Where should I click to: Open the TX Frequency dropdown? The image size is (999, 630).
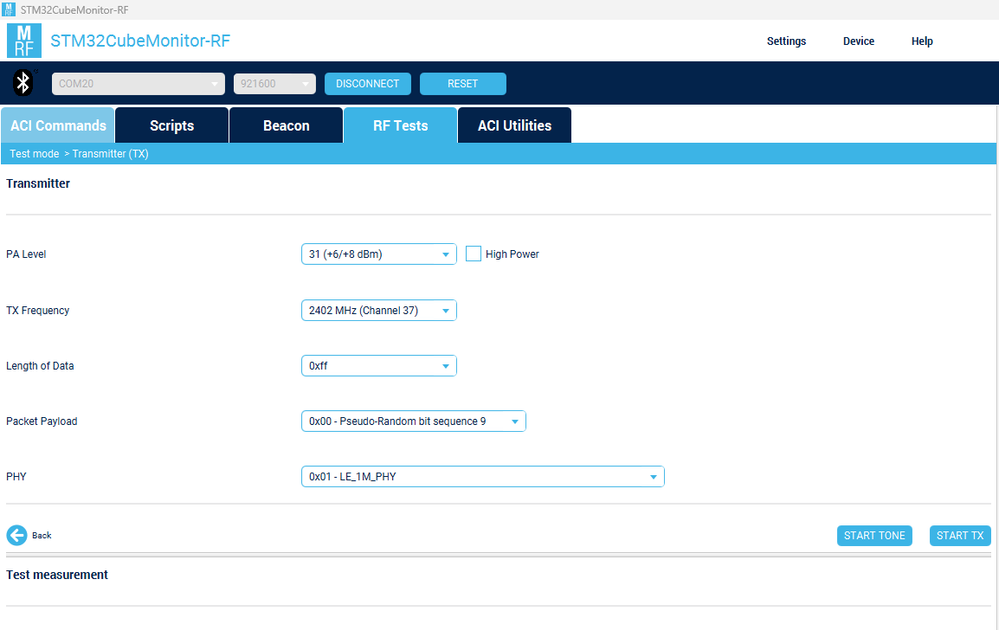[378, 310]
